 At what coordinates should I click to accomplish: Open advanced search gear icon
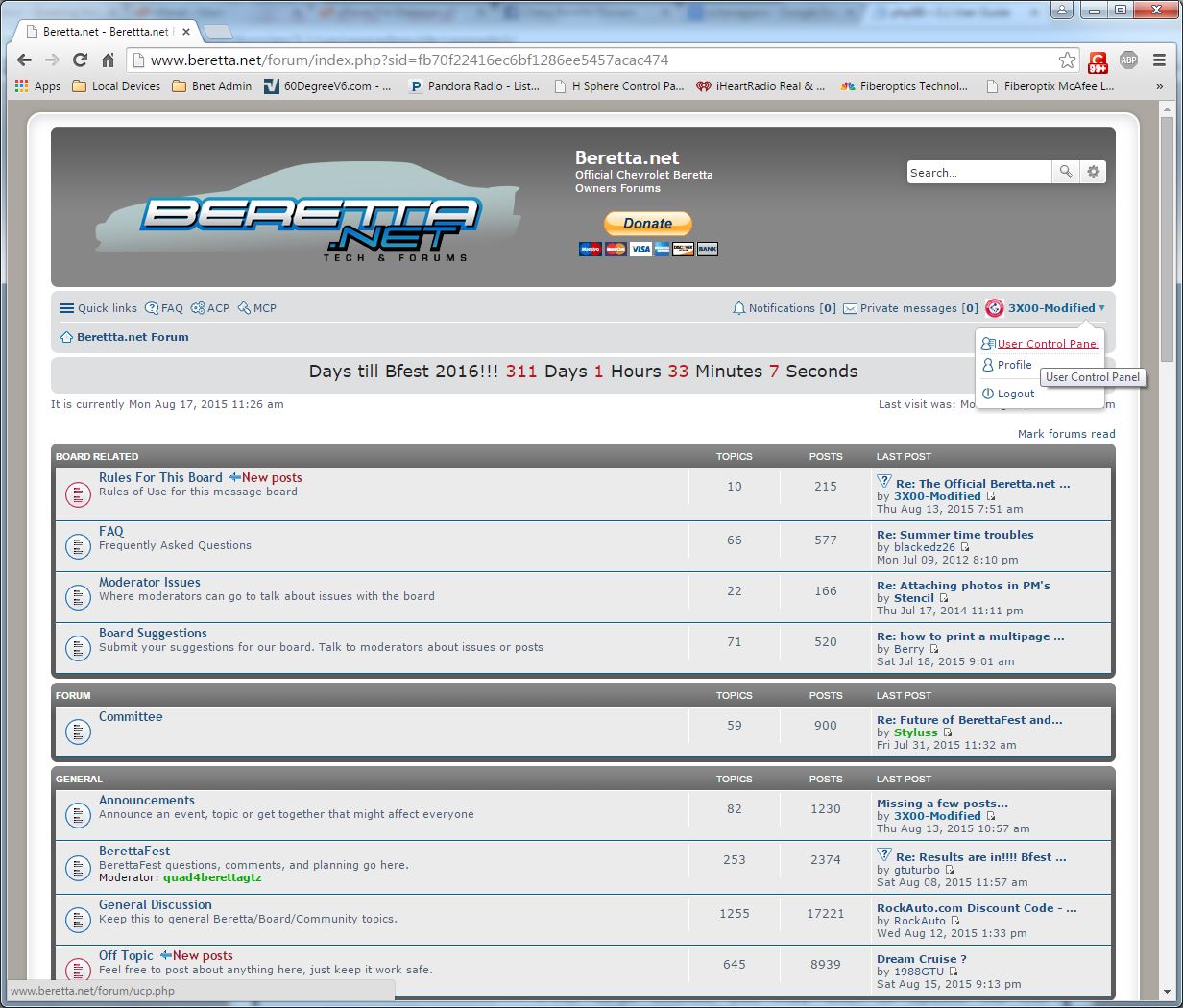click(x=1094, y=172)
